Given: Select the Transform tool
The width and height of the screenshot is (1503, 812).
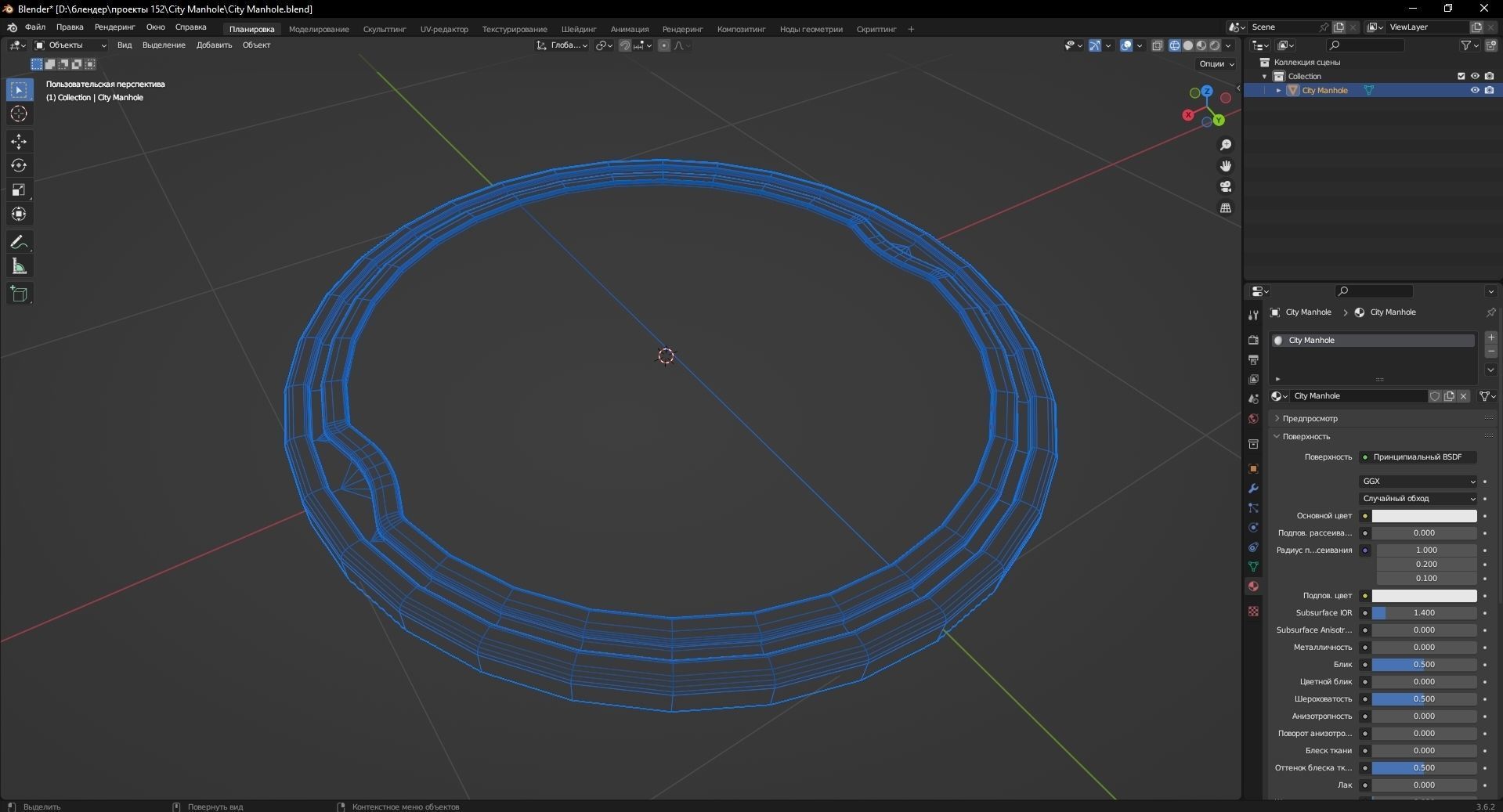Looking at the screenshot, I should [19, 214].
